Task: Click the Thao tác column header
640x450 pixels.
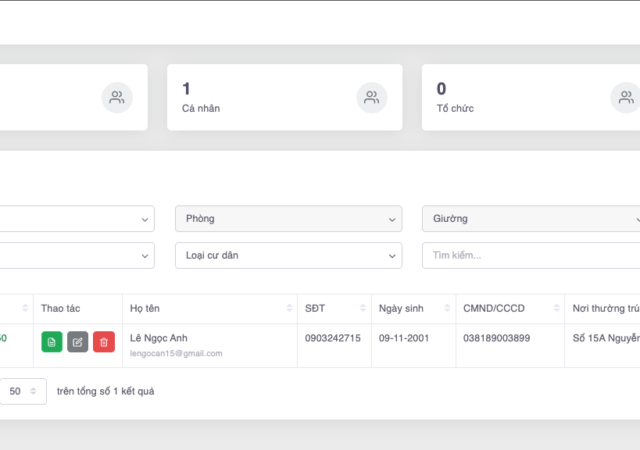Action: click(x=60, y=309)
